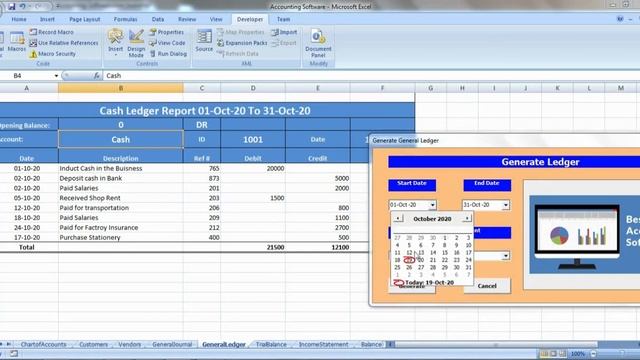Switch to Page Layout tab

tap(84, 19)
